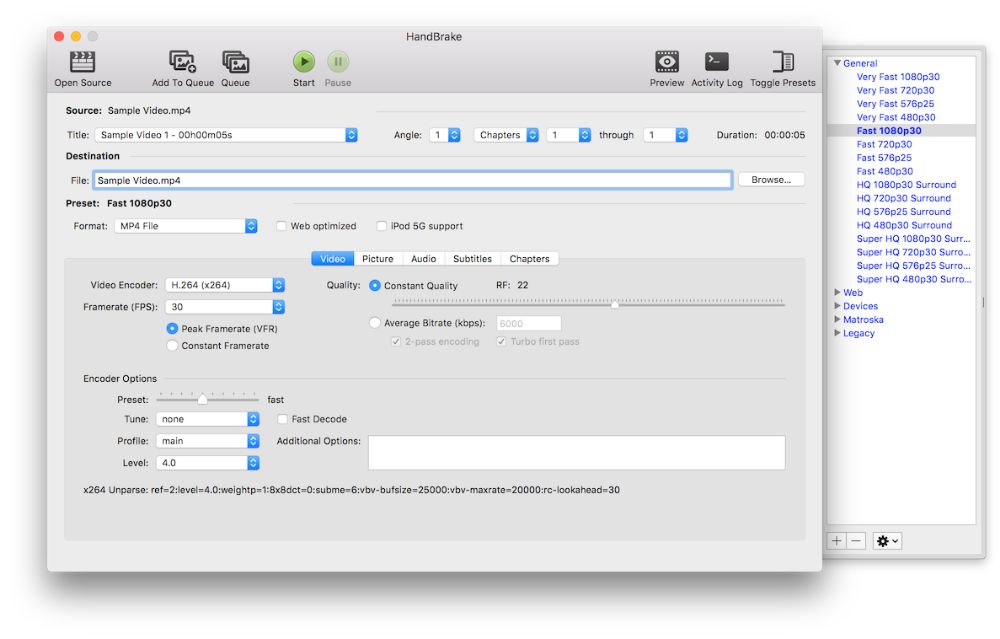Screen dimensions: 1000x639
Task: Open the Tune dropdown
Action: pyautogui.click(x=208, y=419)
